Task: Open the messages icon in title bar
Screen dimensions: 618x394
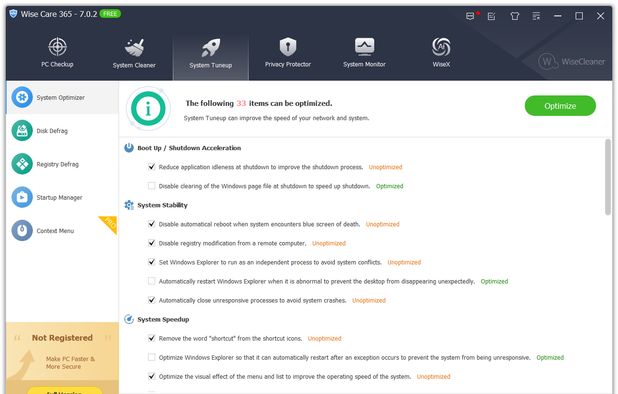Action: (470, 16)
